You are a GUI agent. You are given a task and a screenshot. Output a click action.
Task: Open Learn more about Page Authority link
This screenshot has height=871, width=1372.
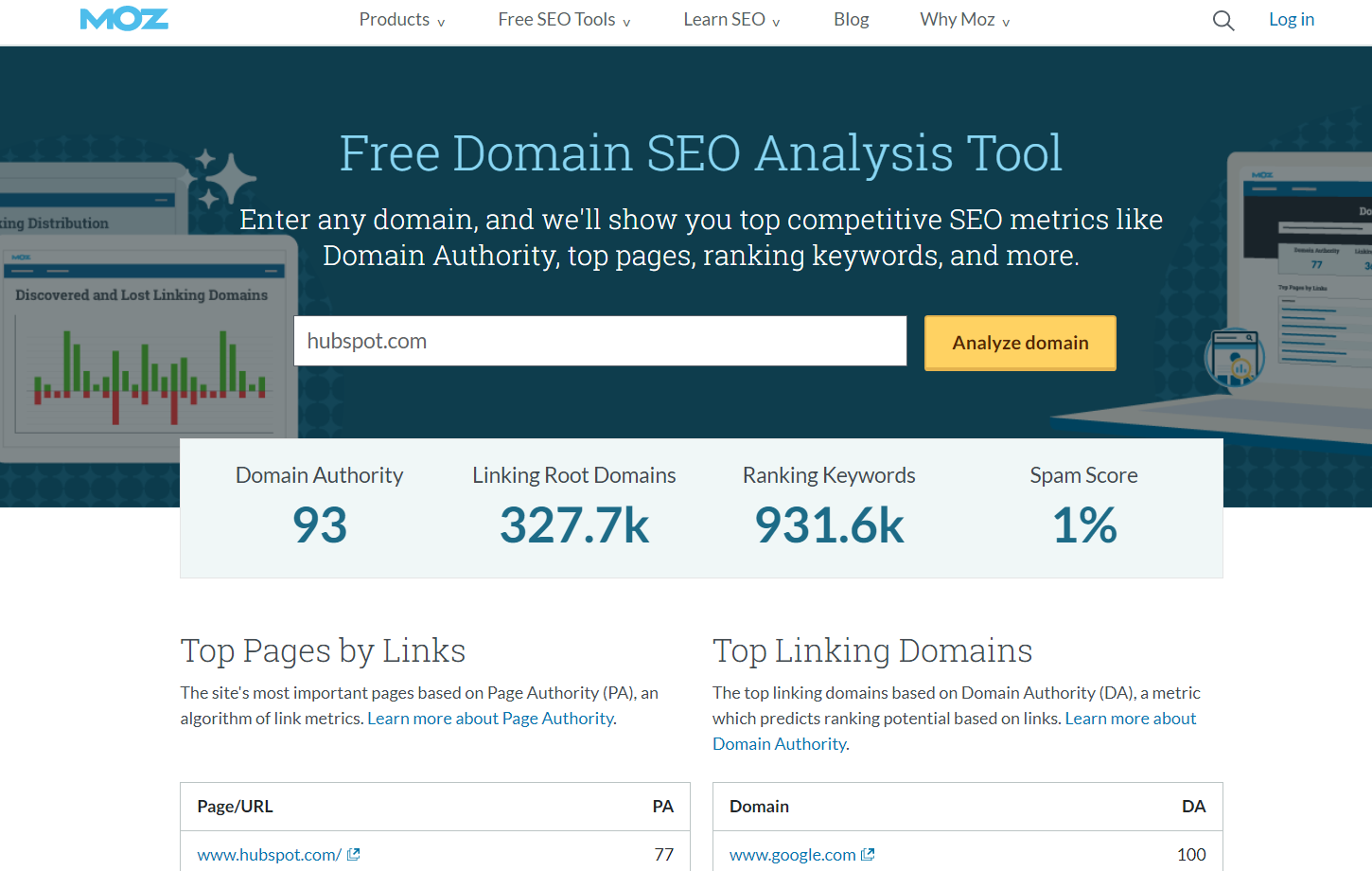[x=491, y=719]
